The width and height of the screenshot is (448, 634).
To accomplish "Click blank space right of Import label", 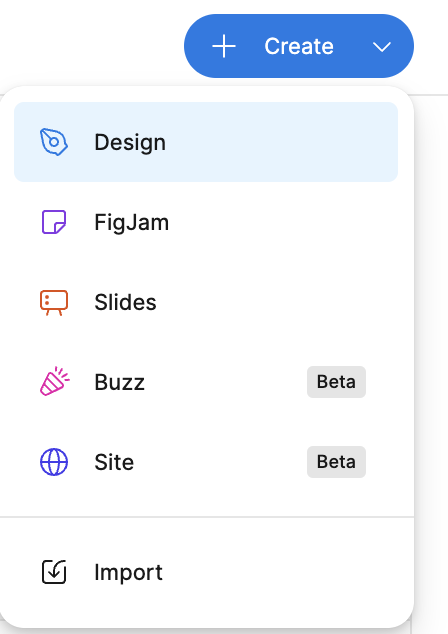I will (x=283, y=572).
